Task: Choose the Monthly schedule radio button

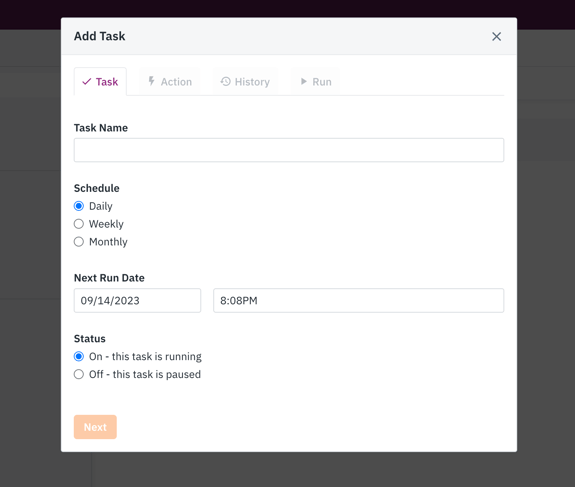Action: point(79,242)
